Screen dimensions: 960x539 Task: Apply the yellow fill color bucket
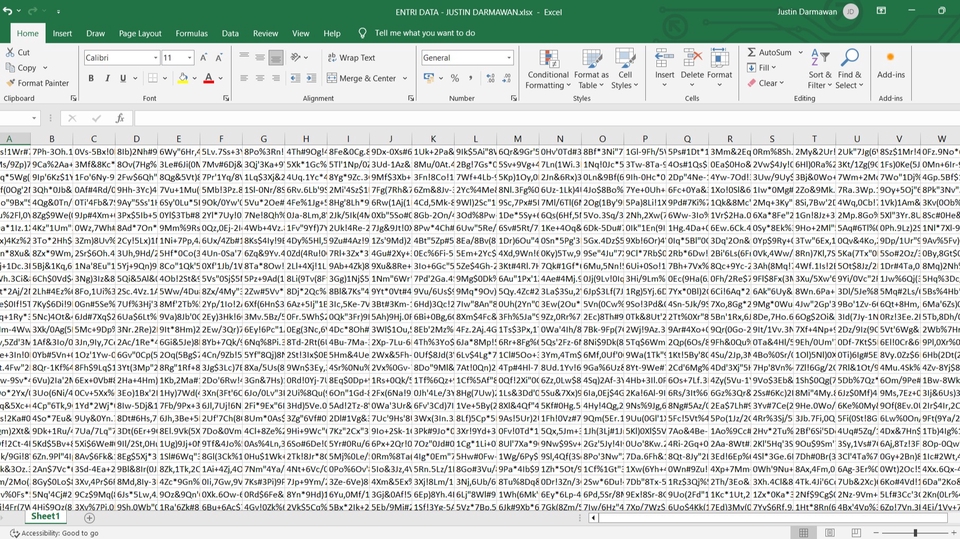182,78
